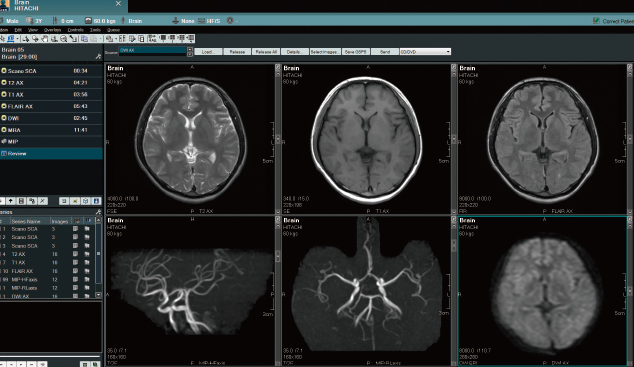Open the Overlays menu
Image resolution: width=634 pixels, height=367 pixels.
pos(53,30)
